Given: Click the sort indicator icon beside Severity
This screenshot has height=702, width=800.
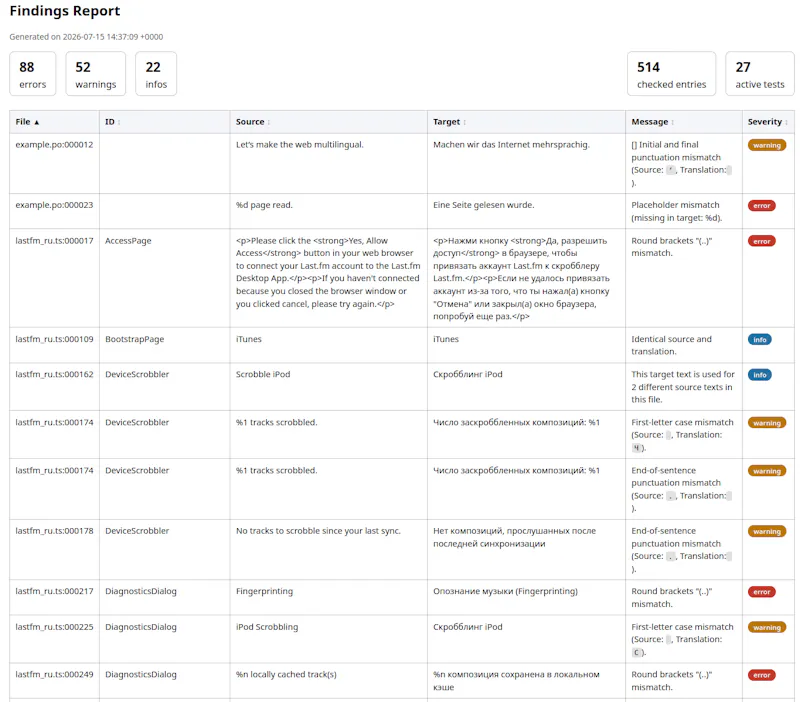Looking at the screenshot, I should pos(786,122).
